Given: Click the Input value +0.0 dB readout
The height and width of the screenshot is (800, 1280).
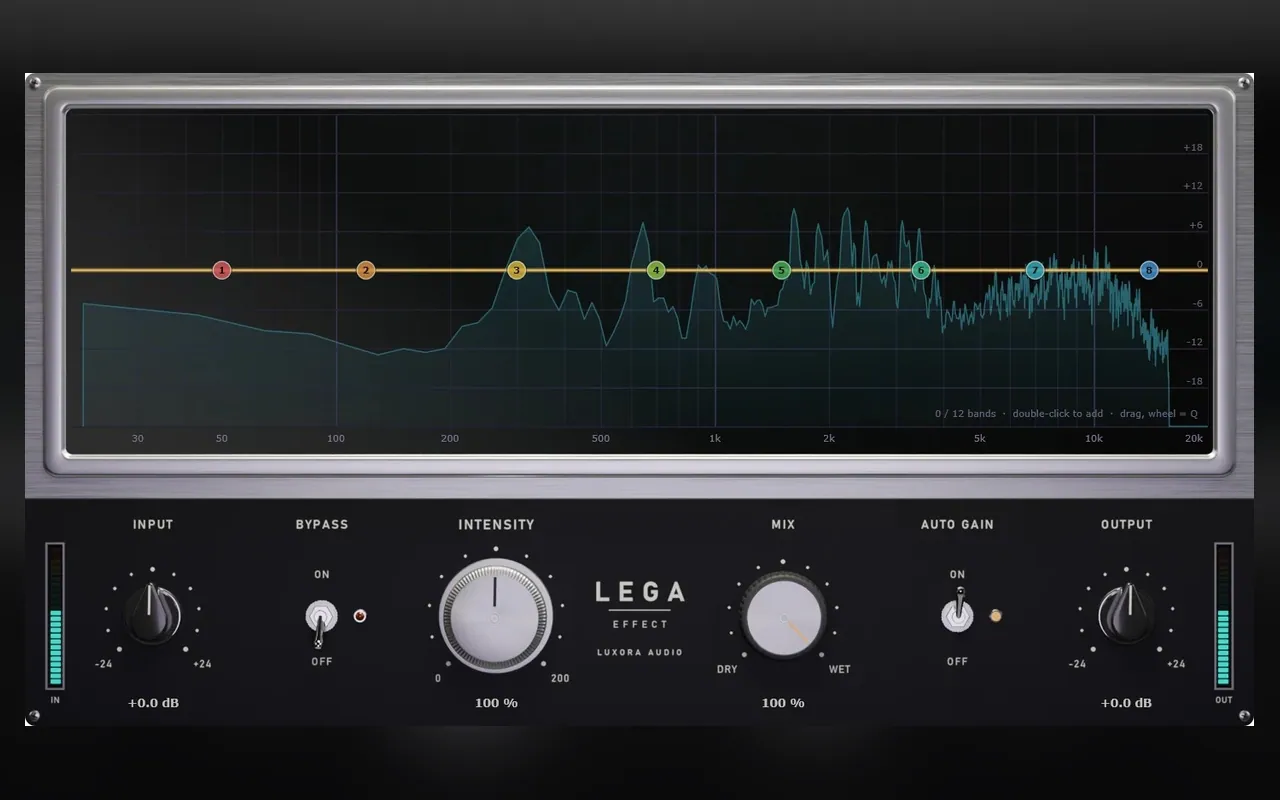Looking at the screenshot, I should (153, 703).
